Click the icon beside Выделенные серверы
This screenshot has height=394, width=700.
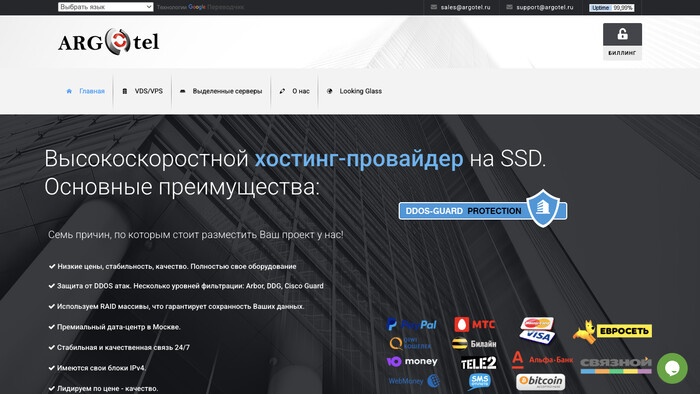coord(183,91)
